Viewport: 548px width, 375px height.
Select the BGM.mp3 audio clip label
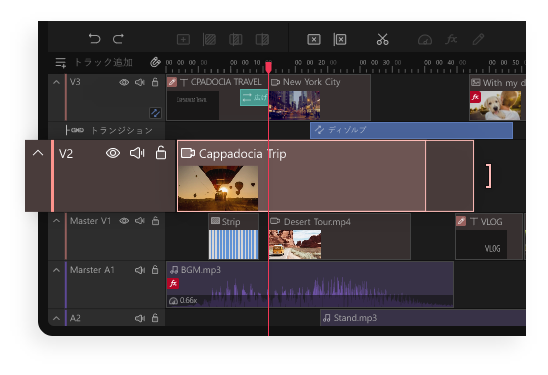[201, 270]
